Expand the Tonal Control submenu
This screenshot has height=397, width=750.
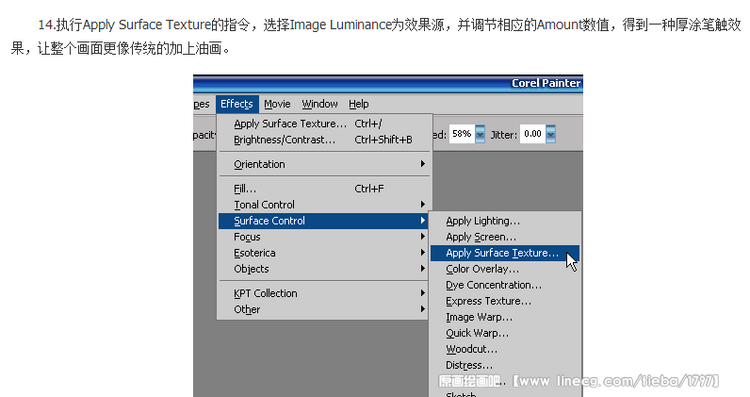point(324,205)
